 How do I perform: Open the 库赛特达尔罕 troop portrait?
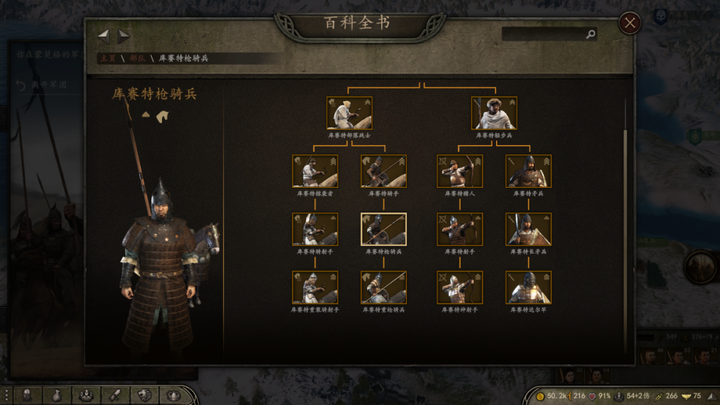tap(529, 287)
